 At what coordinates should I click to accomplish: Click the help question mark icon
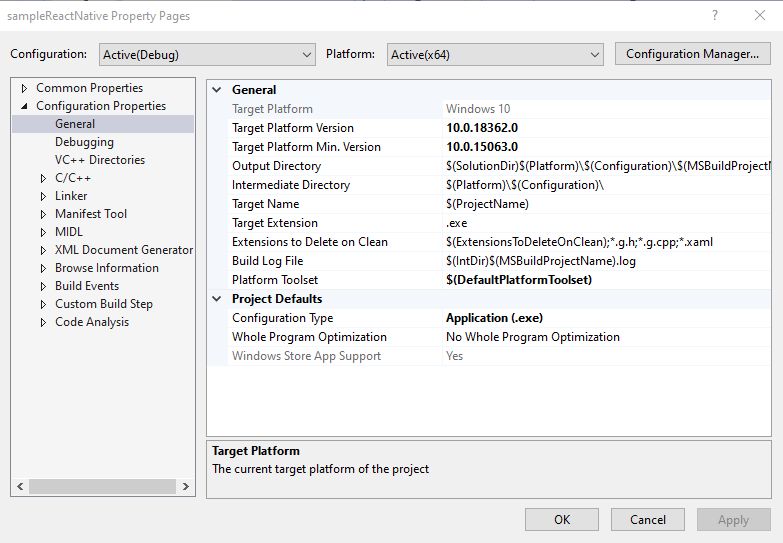(x=715, y=15)
